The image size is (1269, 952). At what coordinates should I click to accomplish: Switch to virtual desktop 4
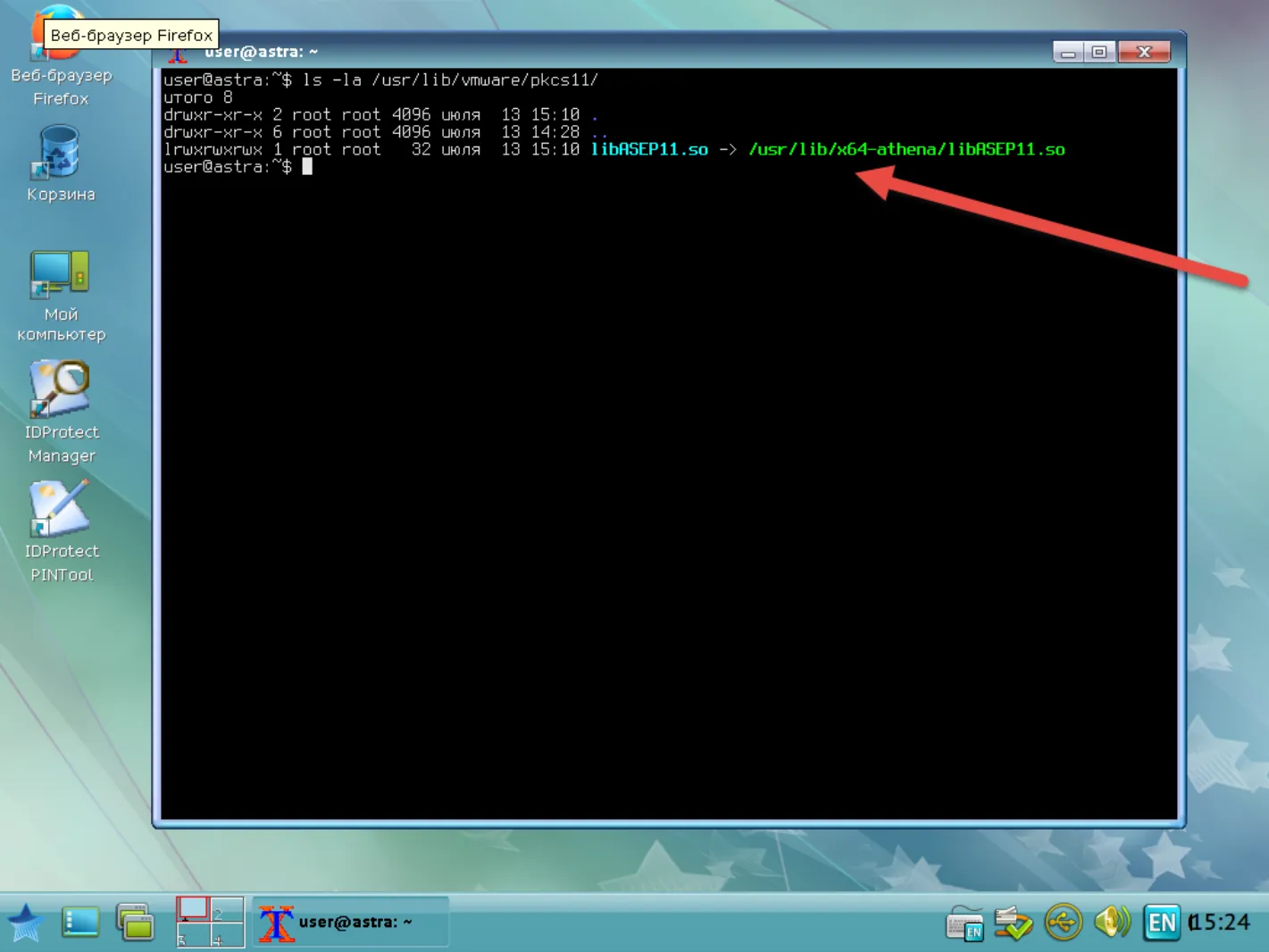227,934
